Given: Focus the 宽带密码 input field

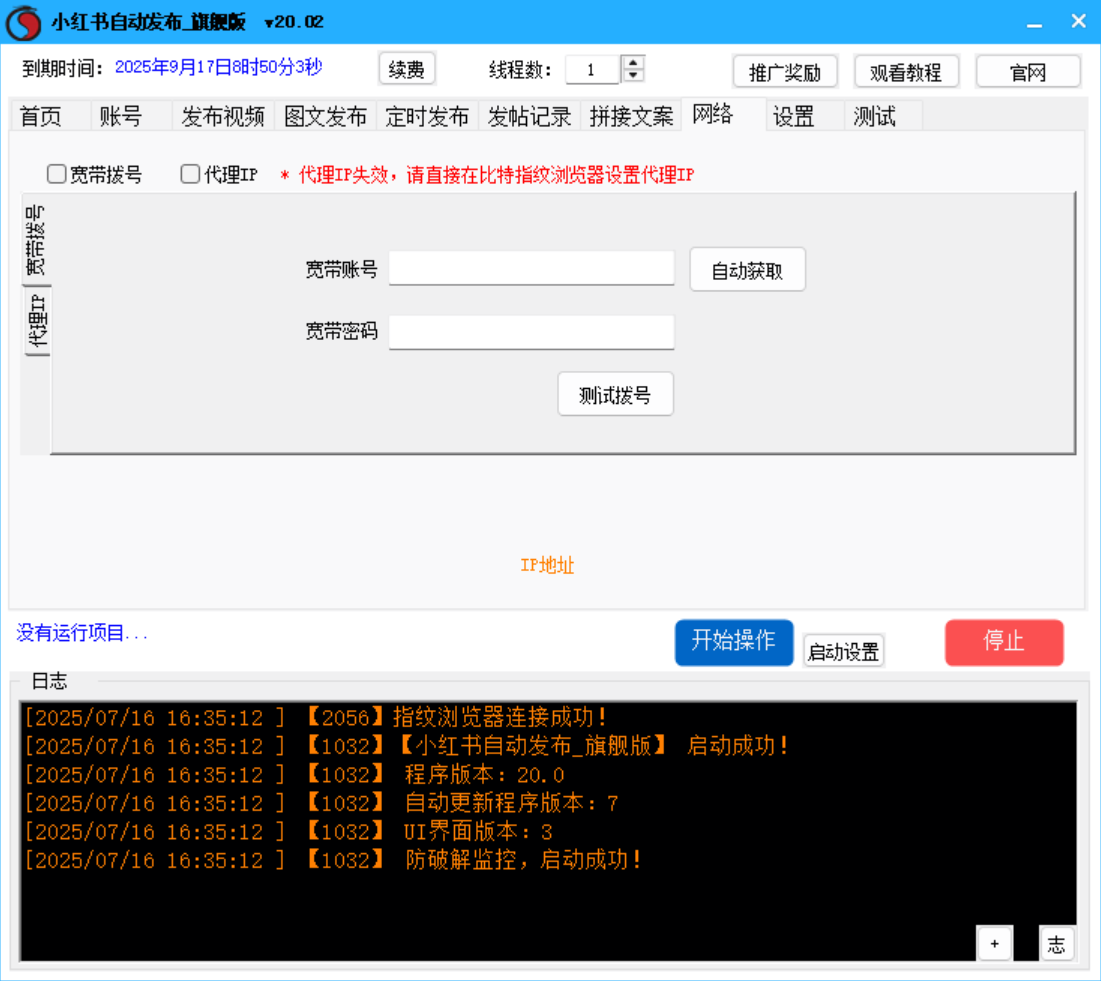Looking at the screenshot, I should (532, 332).
